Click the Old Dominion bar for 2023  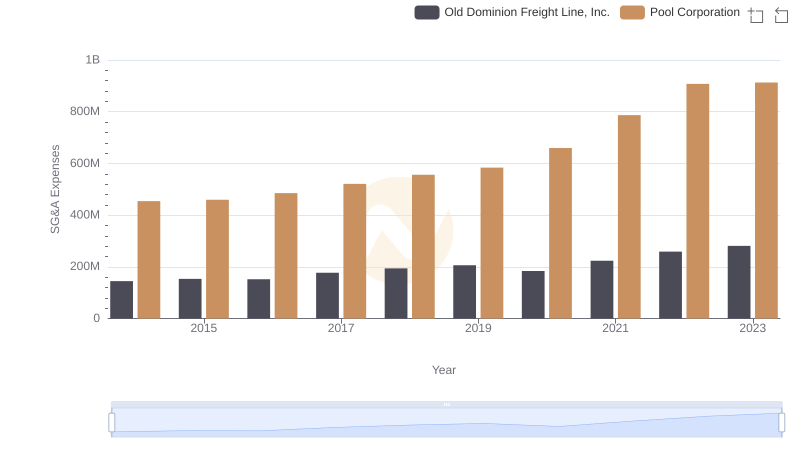739,282
